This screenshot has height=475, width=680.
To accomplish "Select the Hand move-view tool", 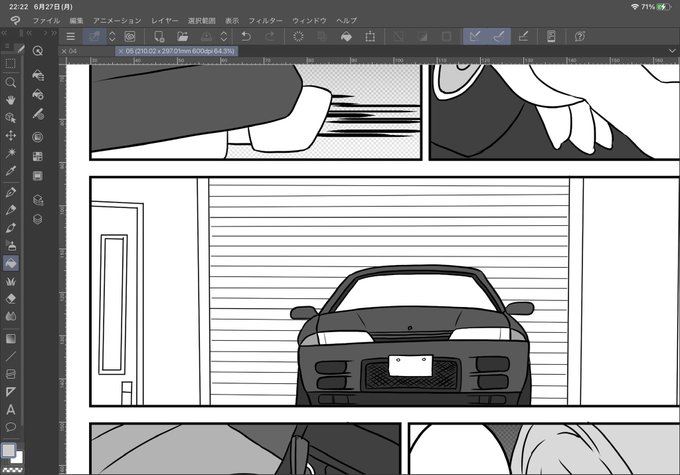I will [10, 100].
